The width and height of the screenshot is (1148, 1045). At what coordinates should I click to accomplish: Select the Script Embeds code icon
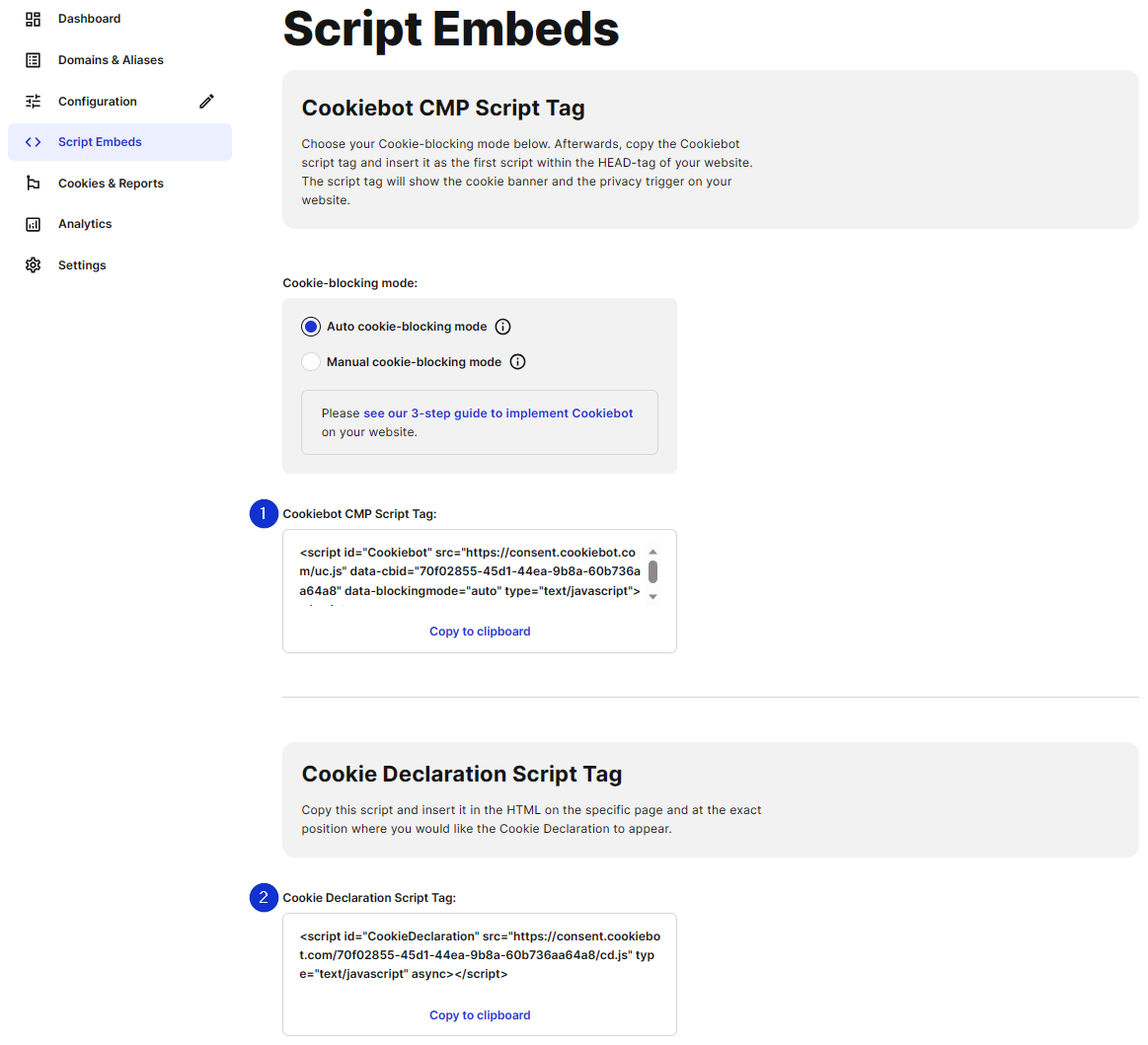[x=33, y=141]
